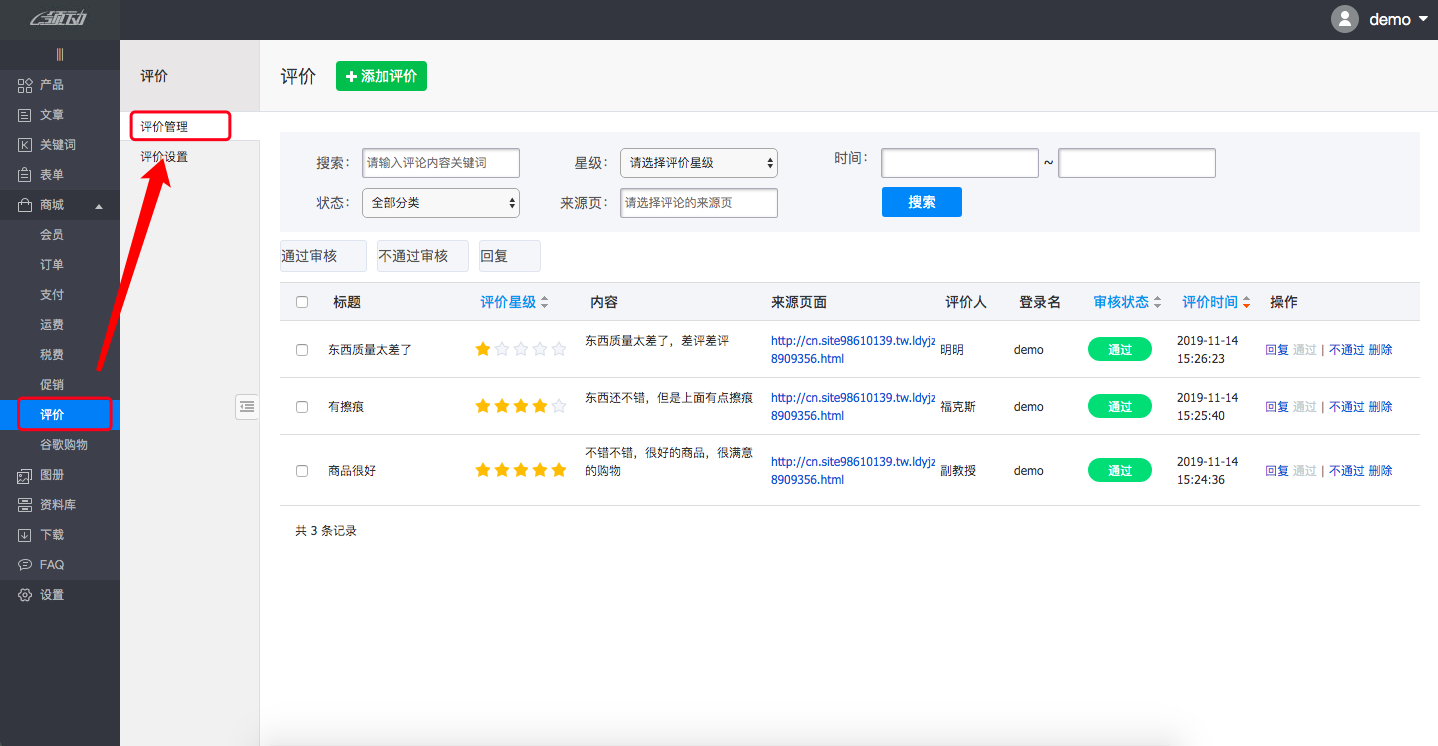This screenshot has height=746, width=1438.
Task: Toggle the select-all checkbox in table header
Action: 302,302
